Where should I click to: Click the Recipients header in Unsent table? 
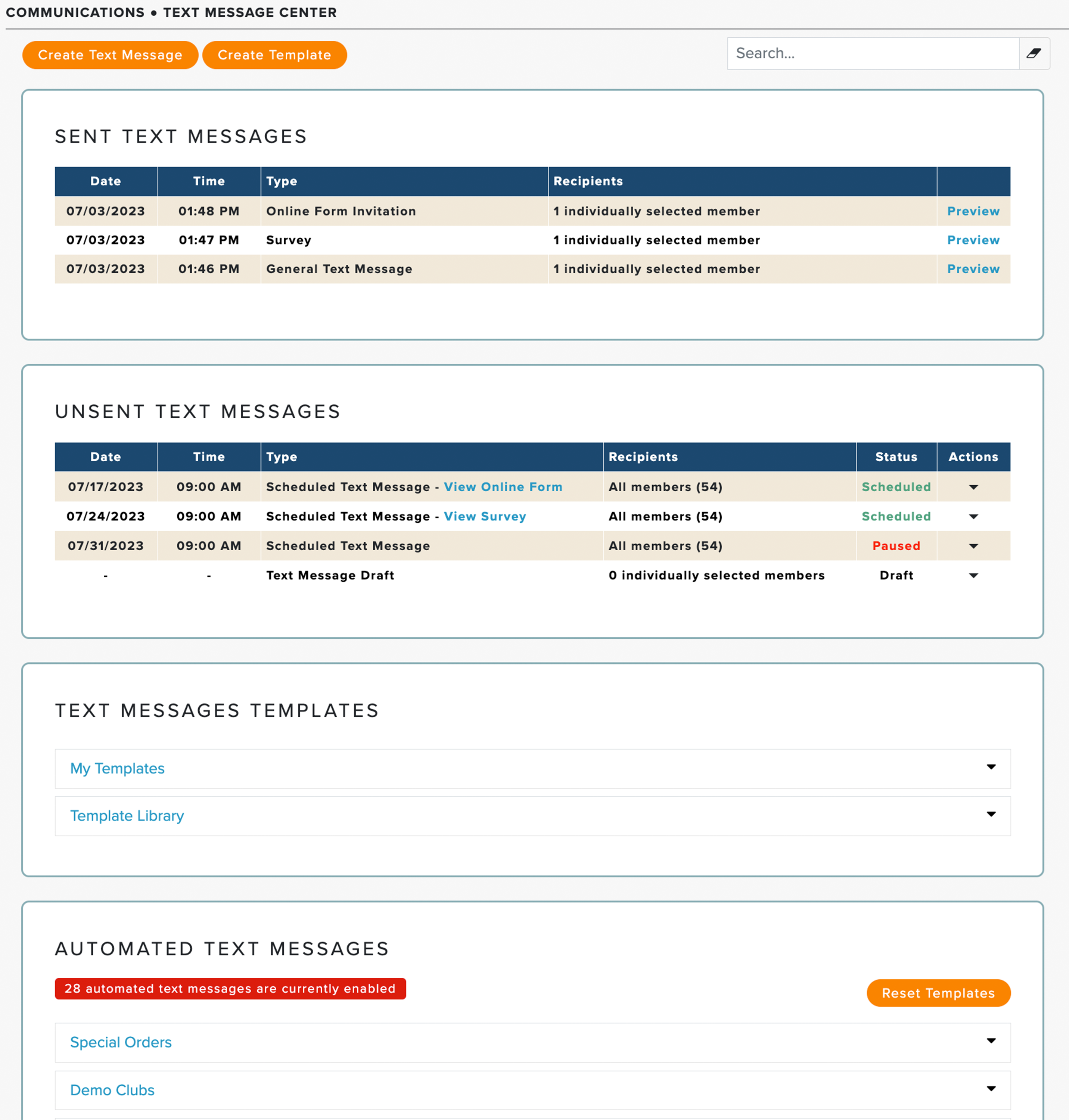click(729, 457)
